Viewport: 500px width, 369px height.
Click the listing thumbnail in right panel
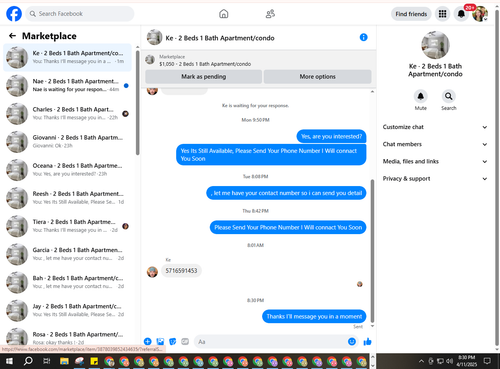click(x=435, y=45)
